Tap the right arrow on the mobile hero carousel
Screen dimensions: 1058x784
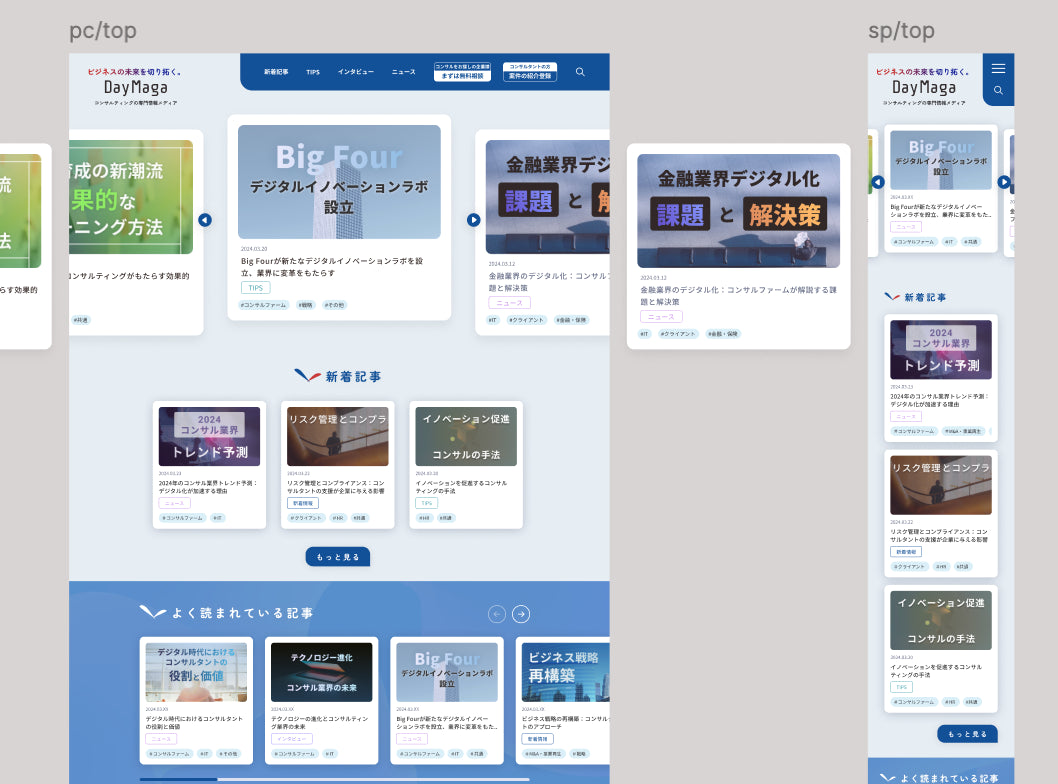tap(1003, 181)
